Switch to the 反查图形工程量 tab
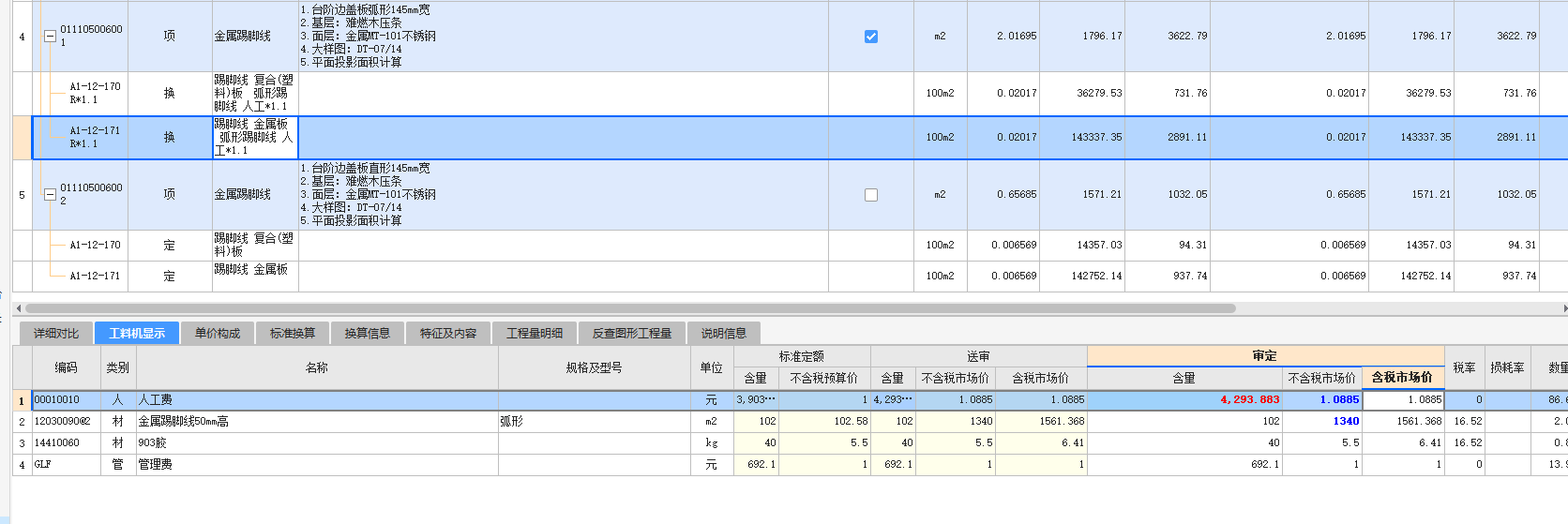 (632, 333)
